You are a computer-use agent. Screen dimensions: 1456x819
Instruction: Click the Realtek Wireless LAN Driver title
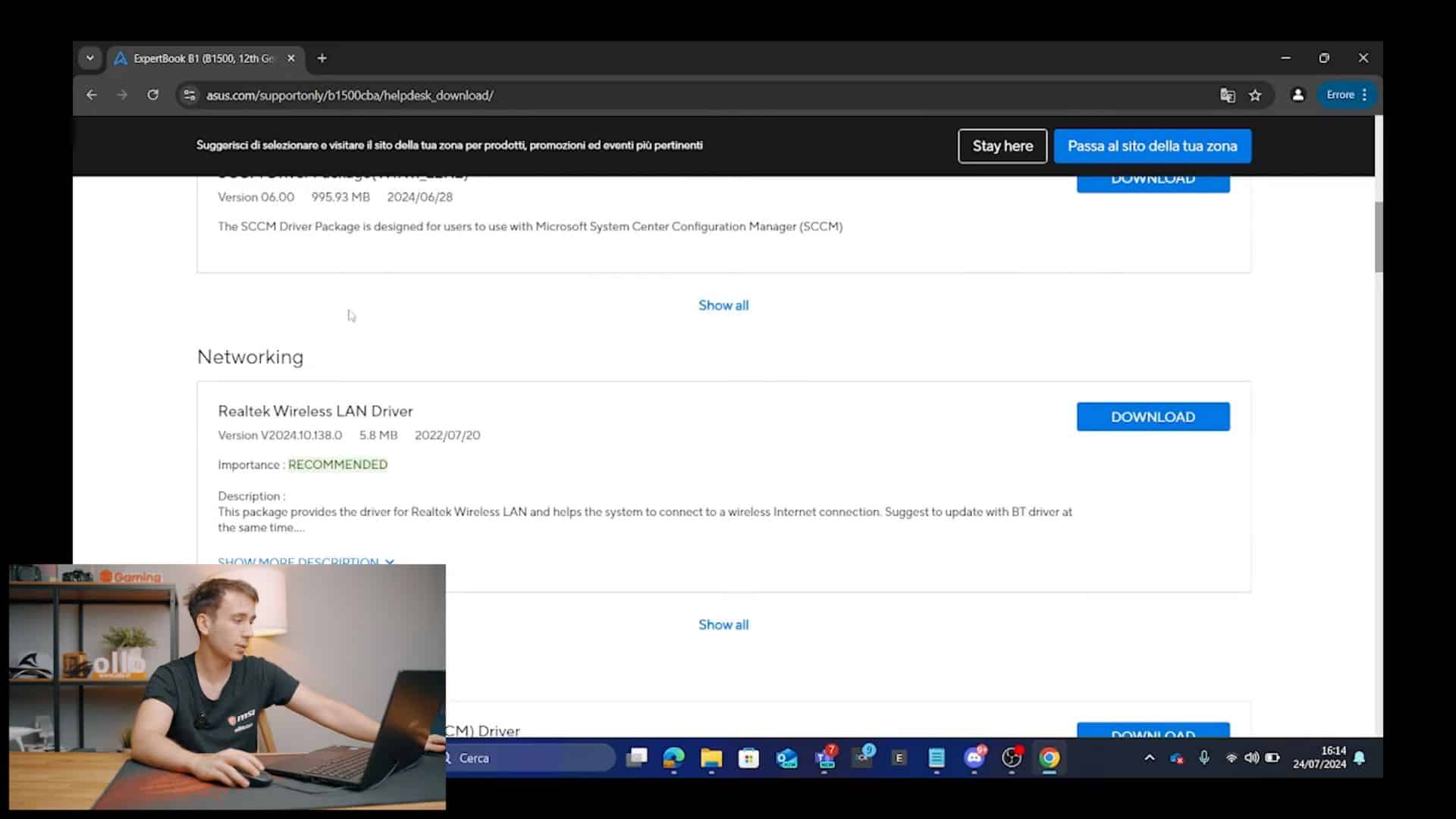tap(315, 411)
